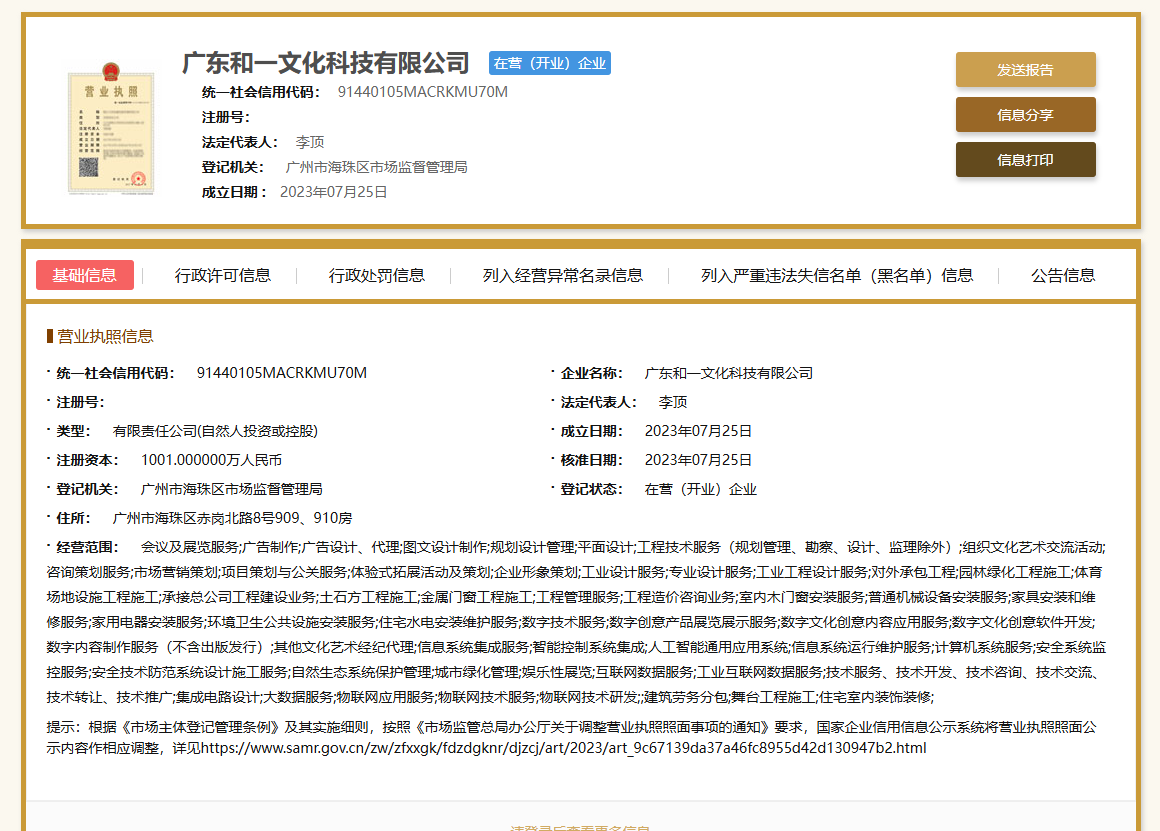This screenshot has width=1160, height=831.
Task: Click 请登录后查看更多信息 at page bottom
Action: (x=580, y=828)
